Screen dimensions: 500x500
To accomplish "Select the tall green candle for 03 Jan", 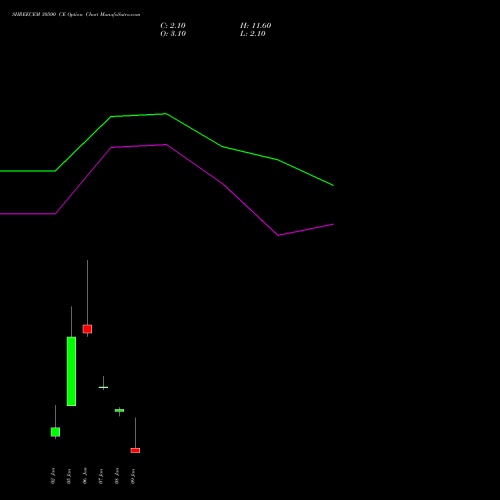I will pos(71,371).
